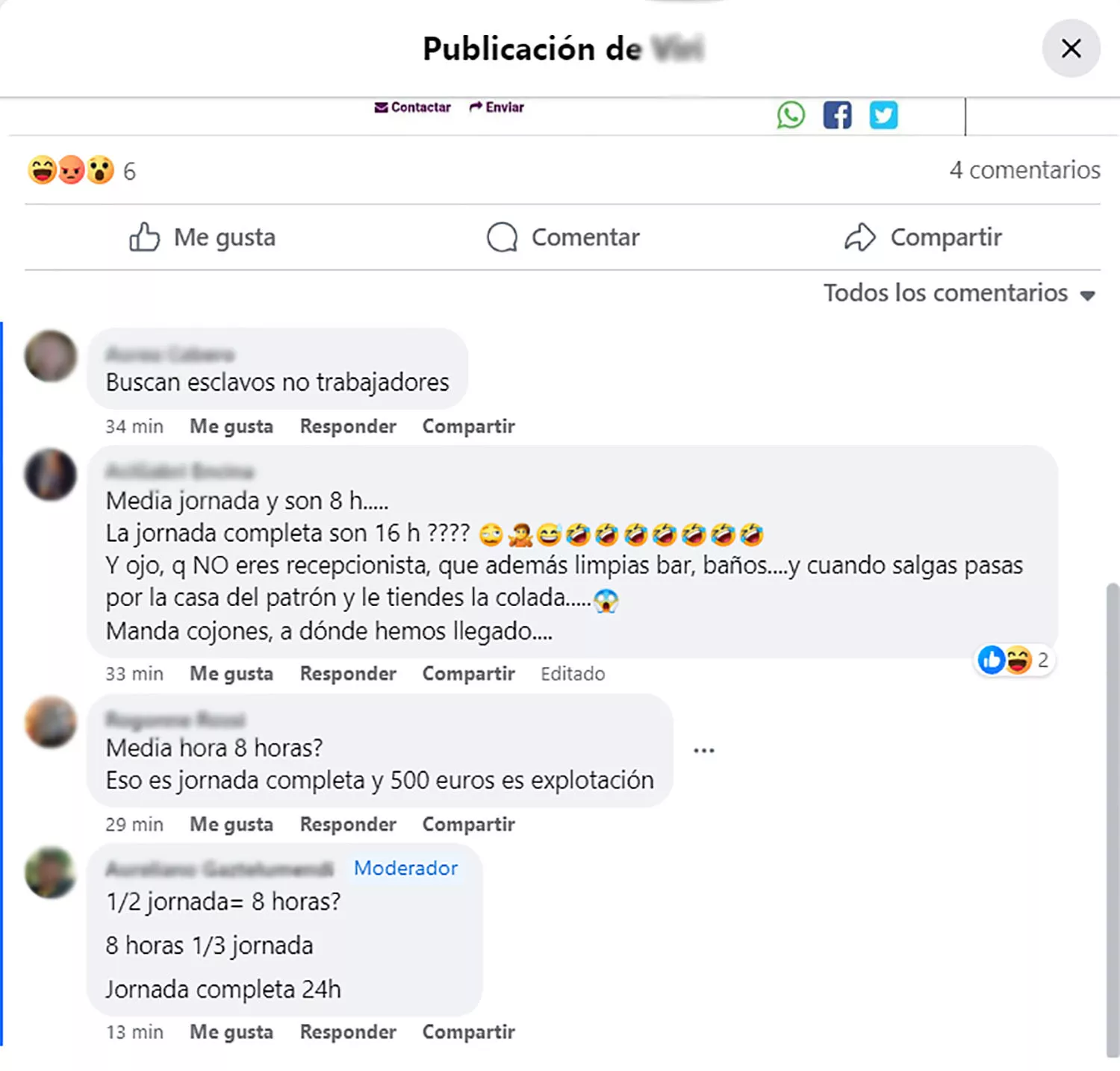View edit history via Editado label
Image resolution: width=1120 pixels, height=1071 pixels.
click(573, 674)
